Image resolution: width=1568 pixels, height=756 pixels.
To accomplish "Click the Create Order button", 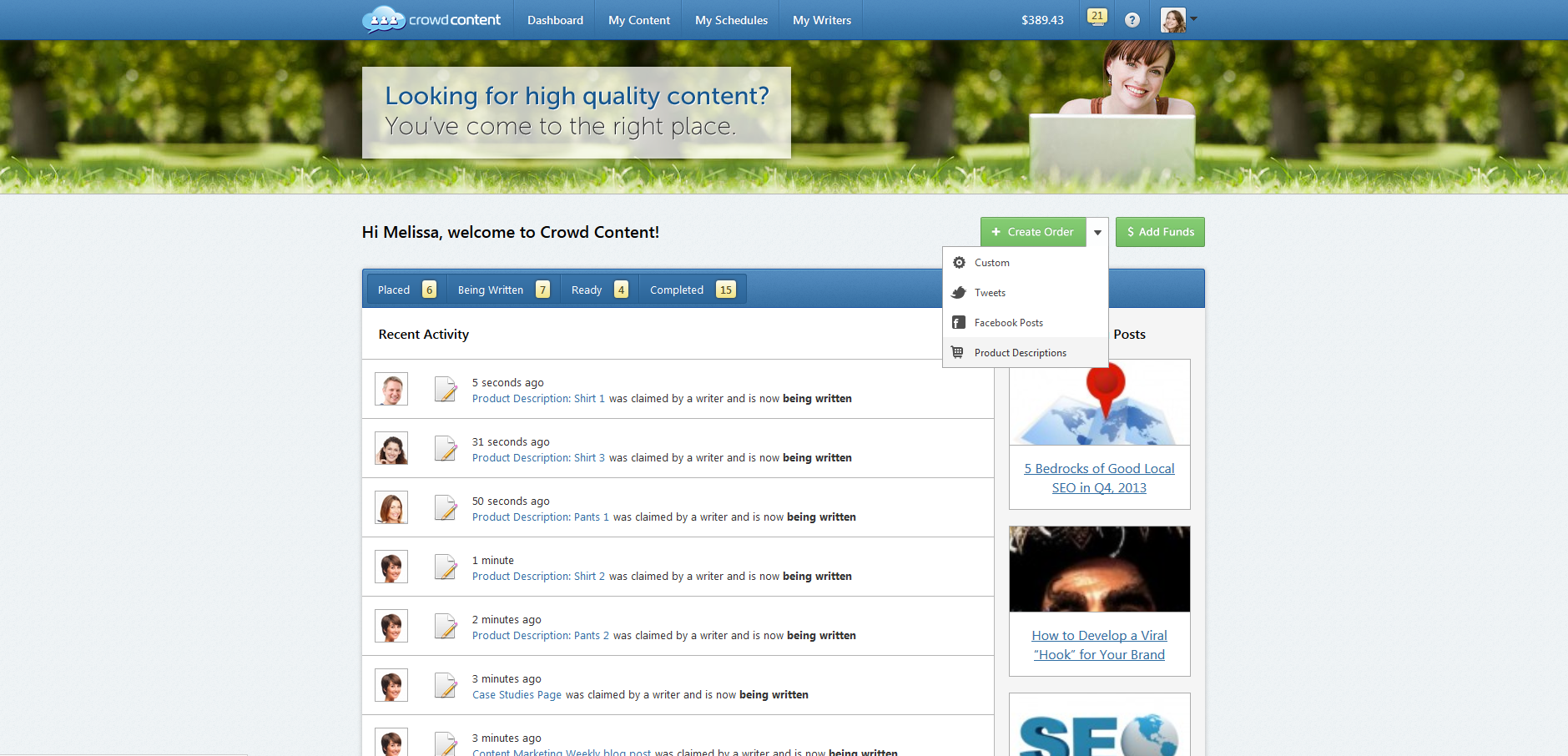I will pyautogui.click(x=1033, y=232).
